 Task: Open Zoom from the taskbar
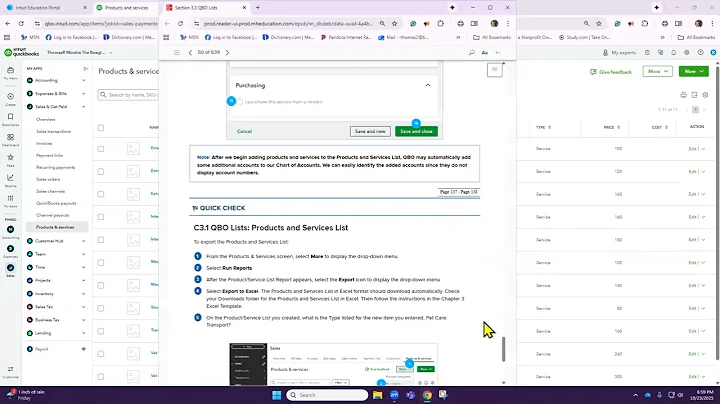click(x=394, y=395)
